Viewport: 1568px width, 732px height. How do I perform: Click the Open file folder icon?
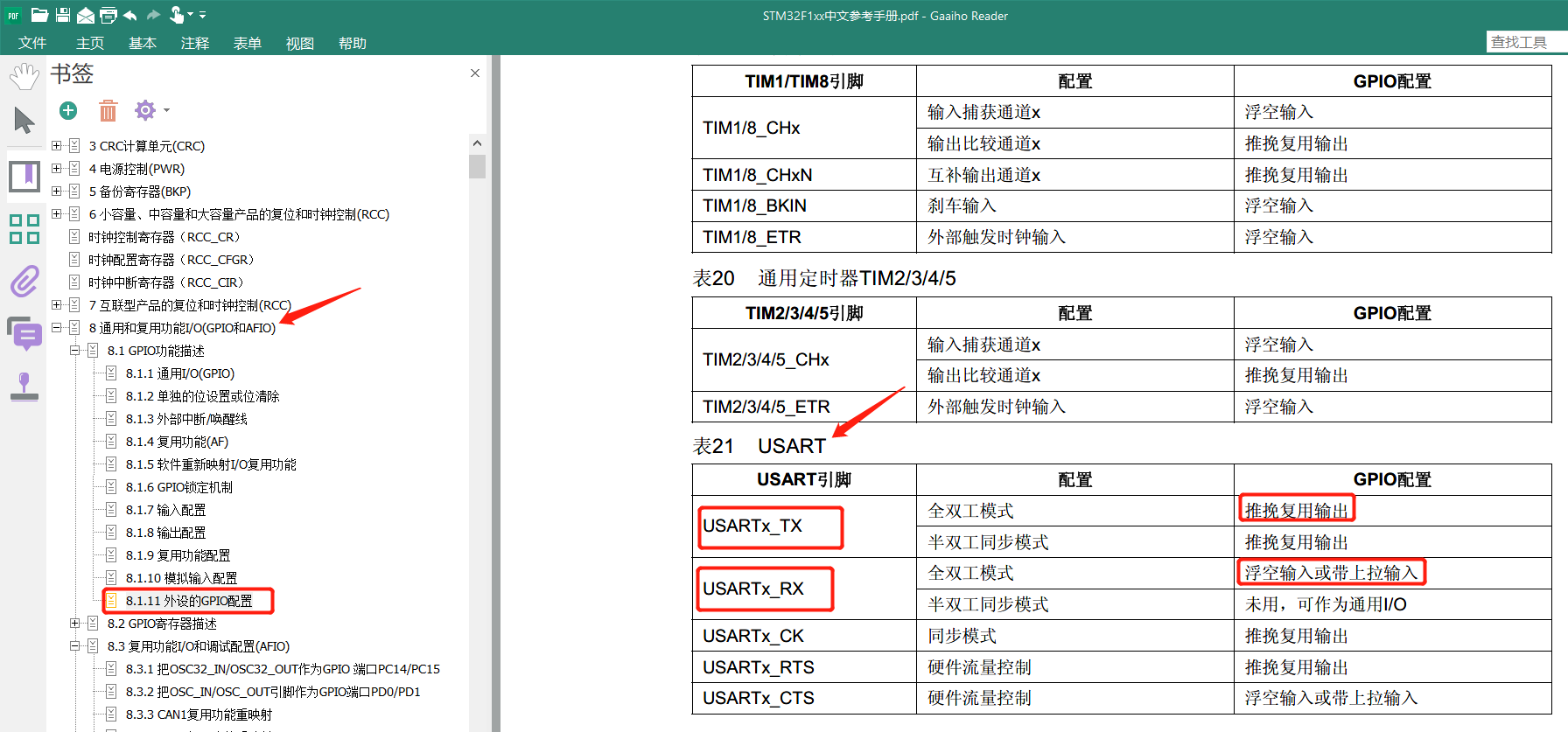coord(39,15)
